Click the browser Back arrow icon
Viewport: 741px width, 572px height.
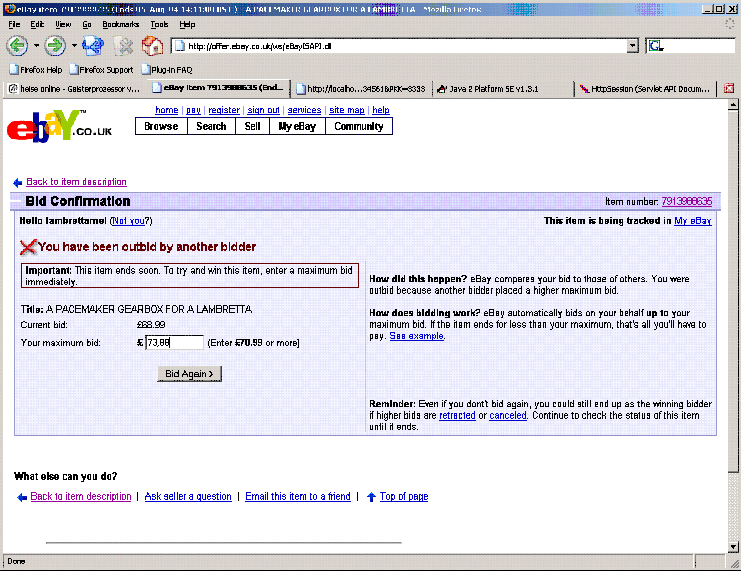(17, 46)
